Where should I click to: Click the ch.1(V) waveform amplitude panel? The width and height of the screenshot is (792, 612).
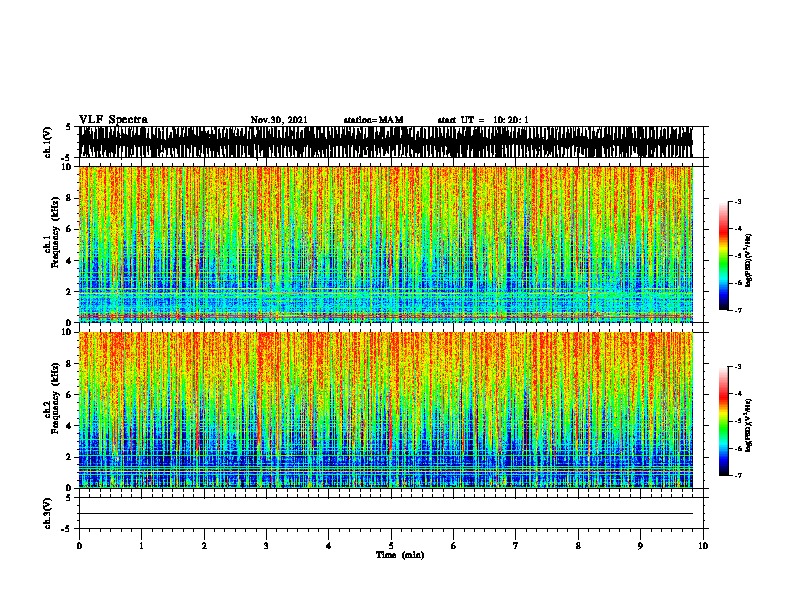coord(385,142)
